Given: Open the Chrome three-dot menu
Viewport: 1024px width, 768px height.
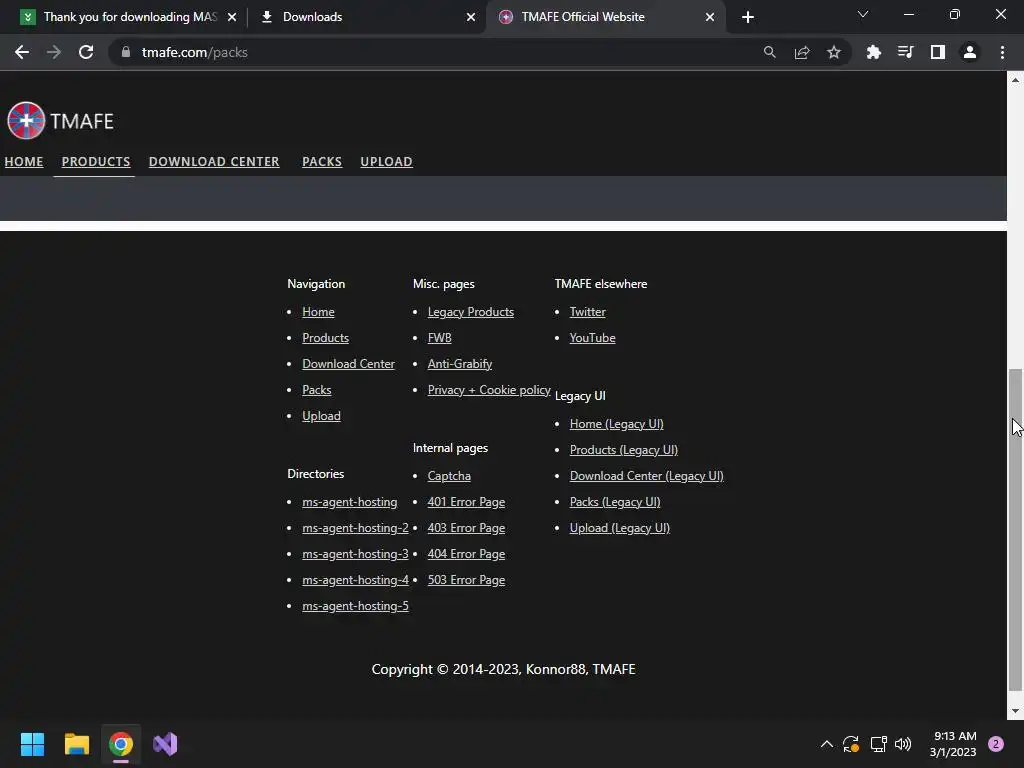Looking at the screenshot, I should (x=1002, y=52).
